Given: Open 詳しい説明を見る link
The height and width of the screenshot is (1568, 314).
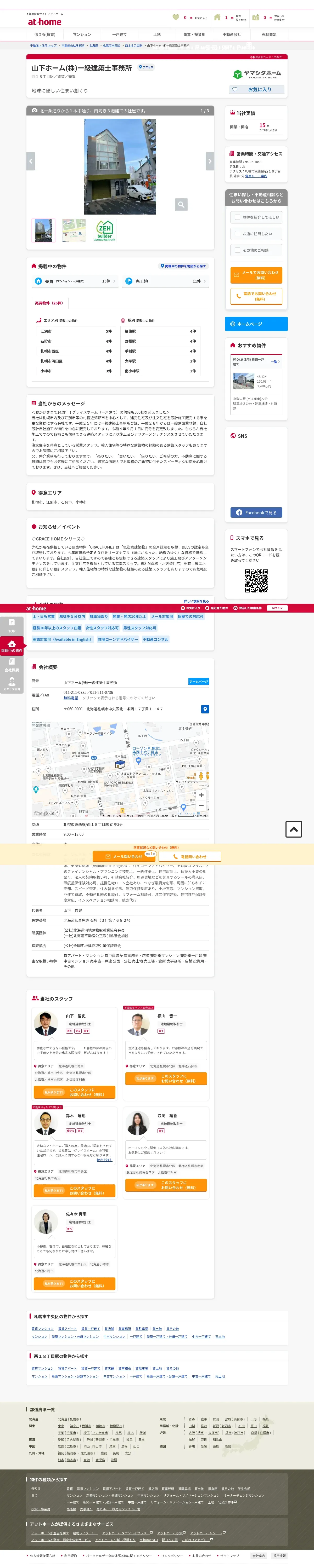Looking at the screenshot, I should (x=196, y=601).
